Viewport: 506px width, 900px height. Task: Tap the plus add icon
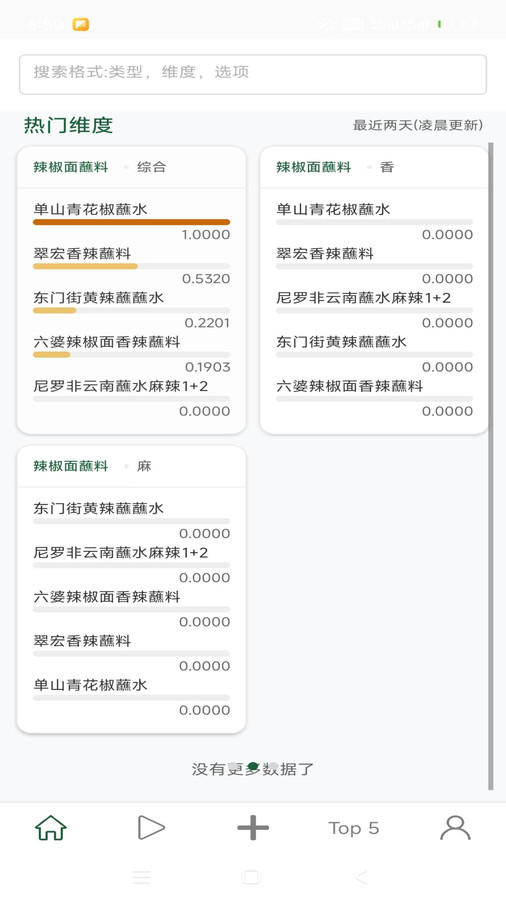click(253, 828)
